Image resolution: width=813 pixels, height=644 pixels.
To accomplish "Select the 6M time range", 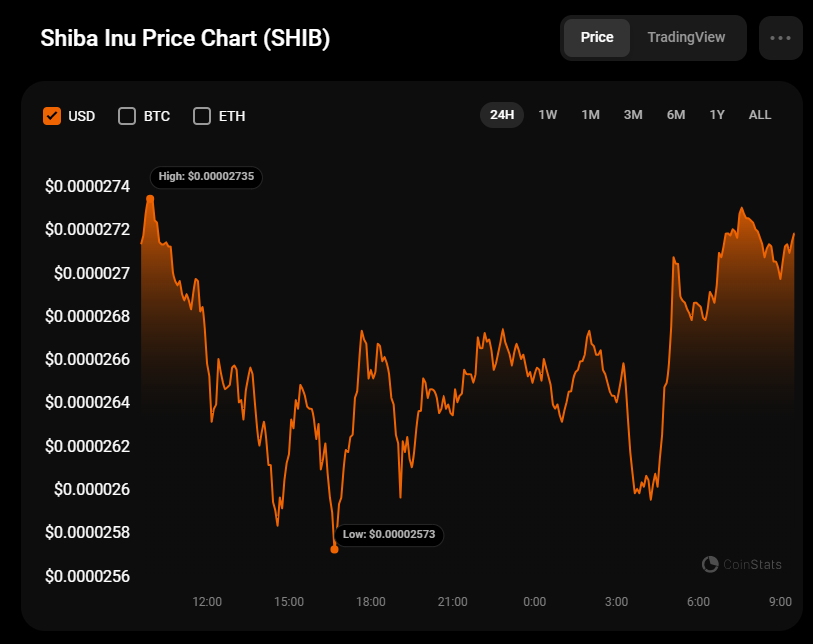I will pos(676,115).
